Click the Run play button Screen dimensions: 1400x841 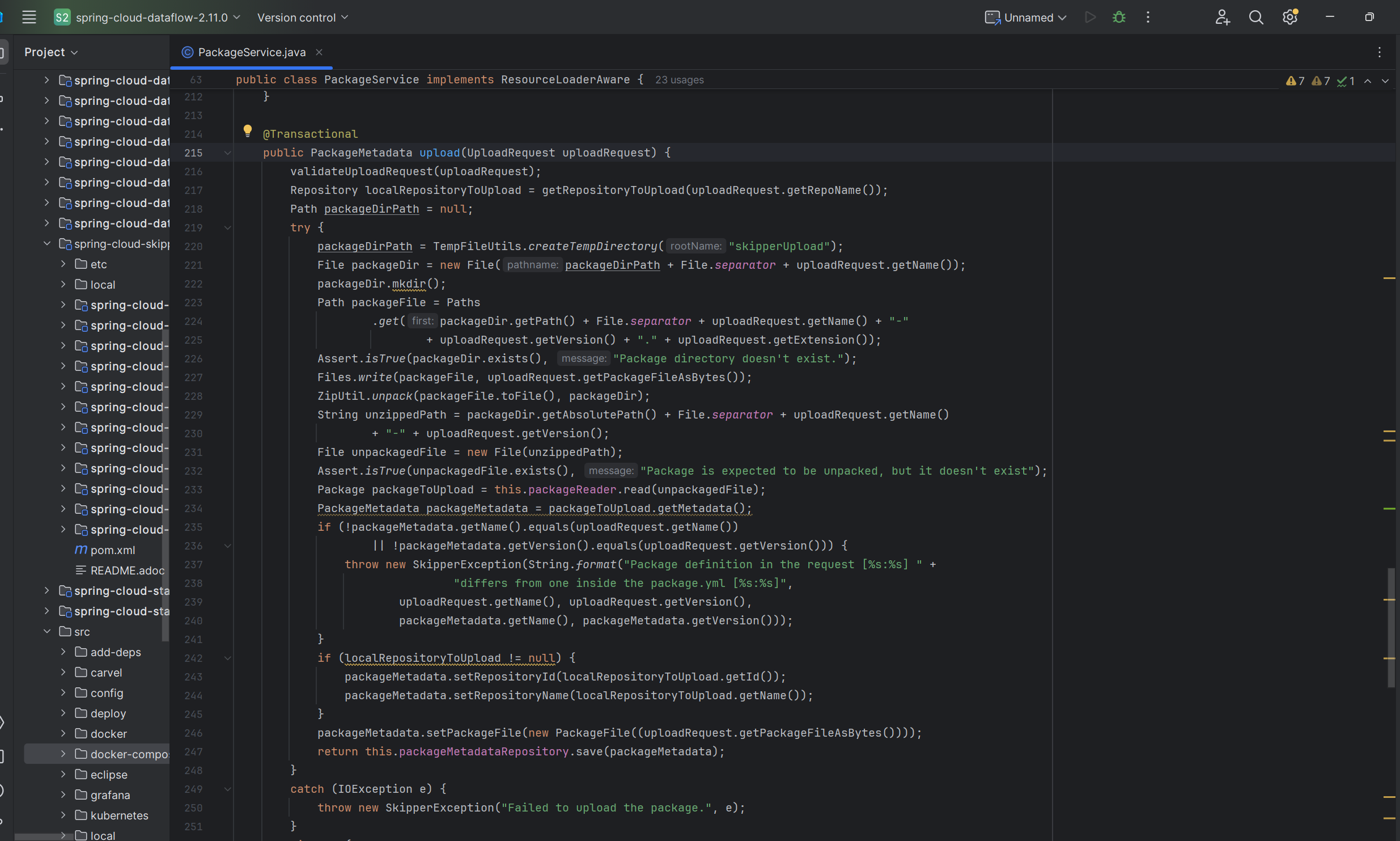1089,18
